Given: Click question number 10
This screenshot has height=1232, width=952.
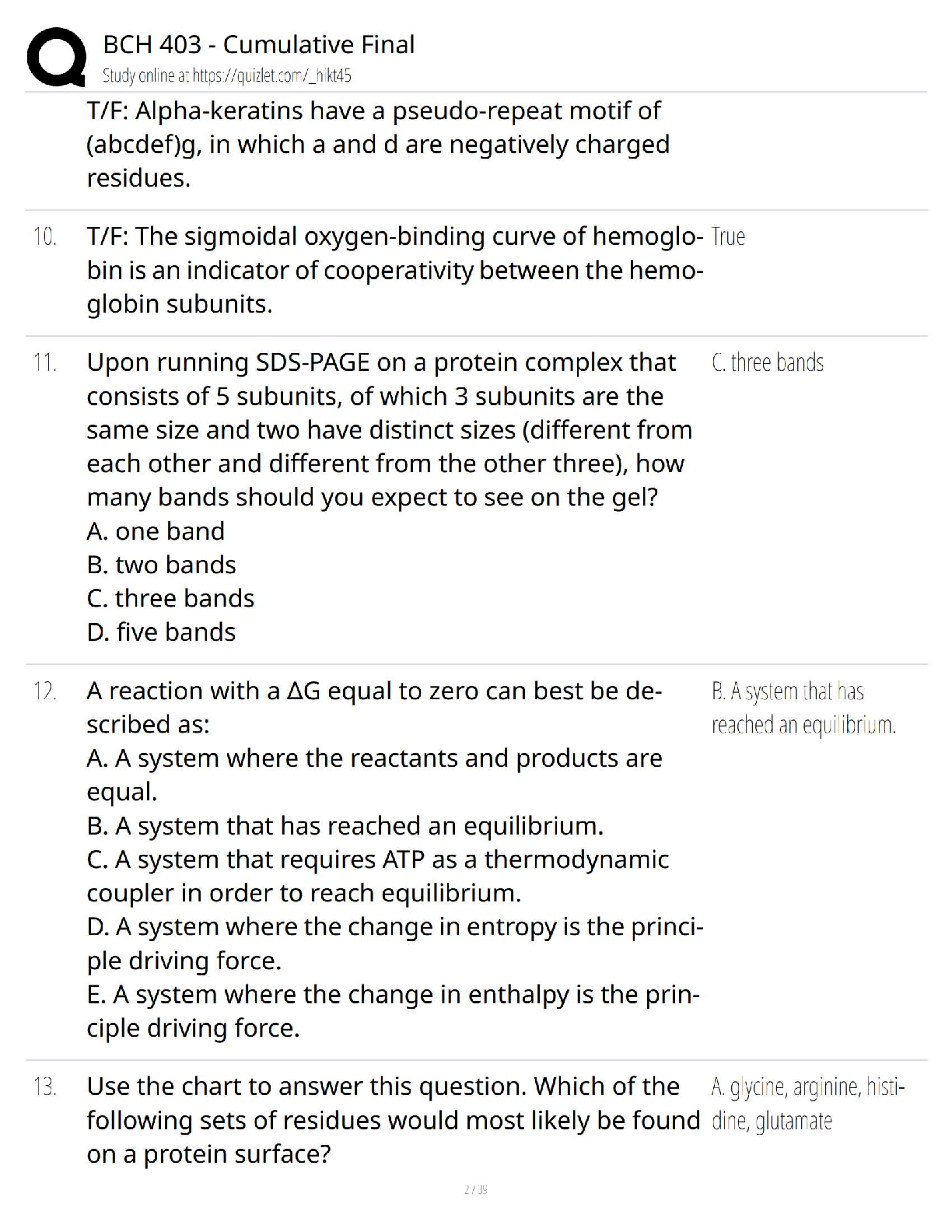Looking at the screenshot, I should (45, 237).
